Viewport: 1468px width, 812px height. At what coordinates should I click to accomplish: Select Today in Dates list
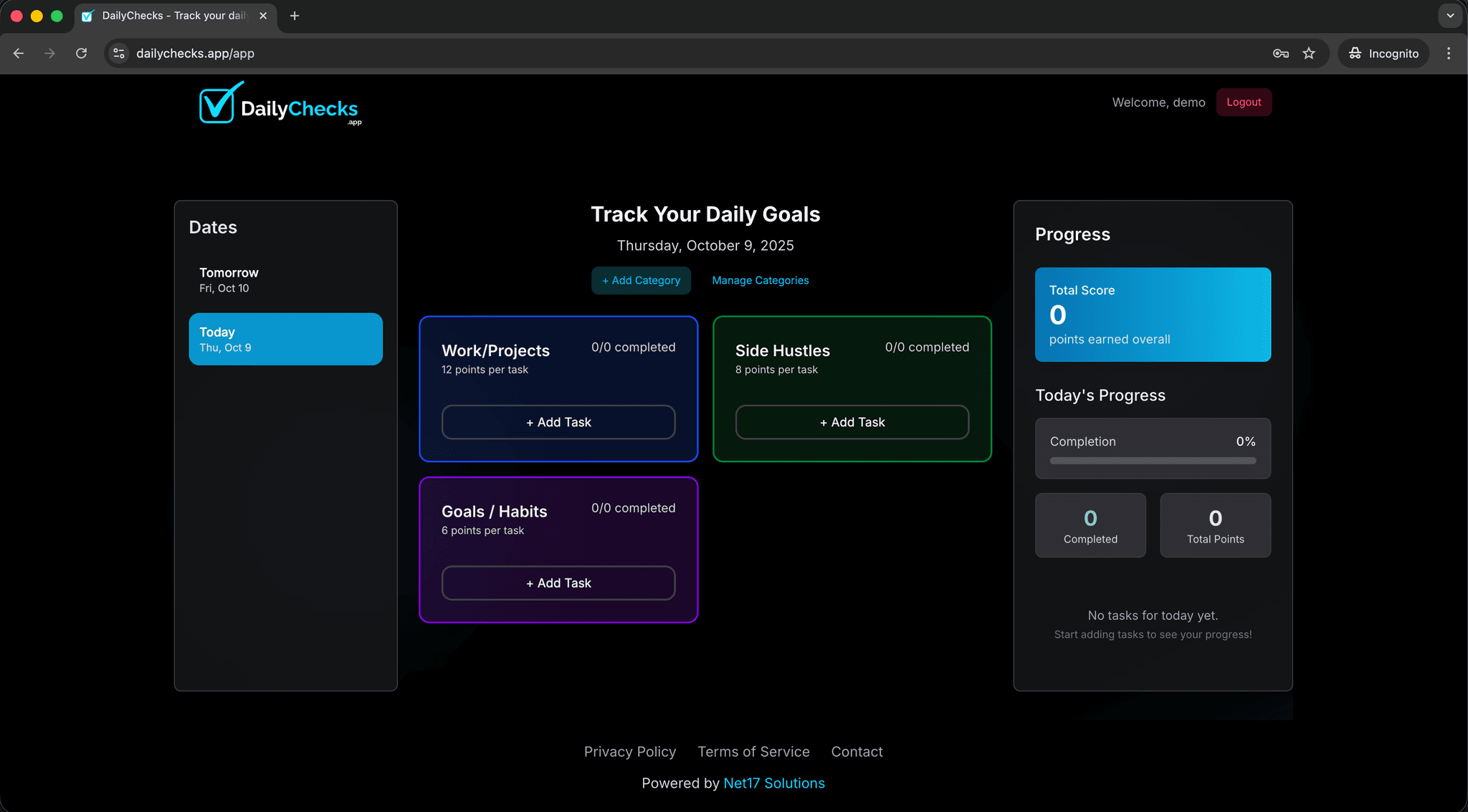(285, 339)
